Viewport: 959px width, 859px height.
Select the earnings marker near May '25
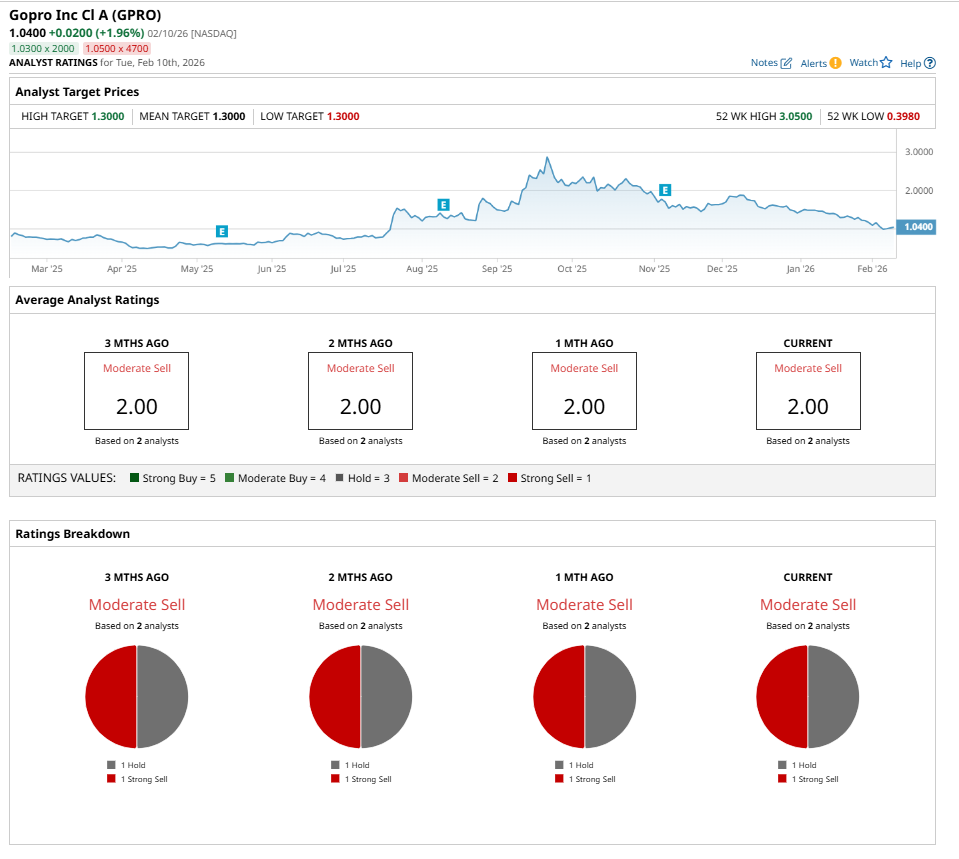(222, 231)
